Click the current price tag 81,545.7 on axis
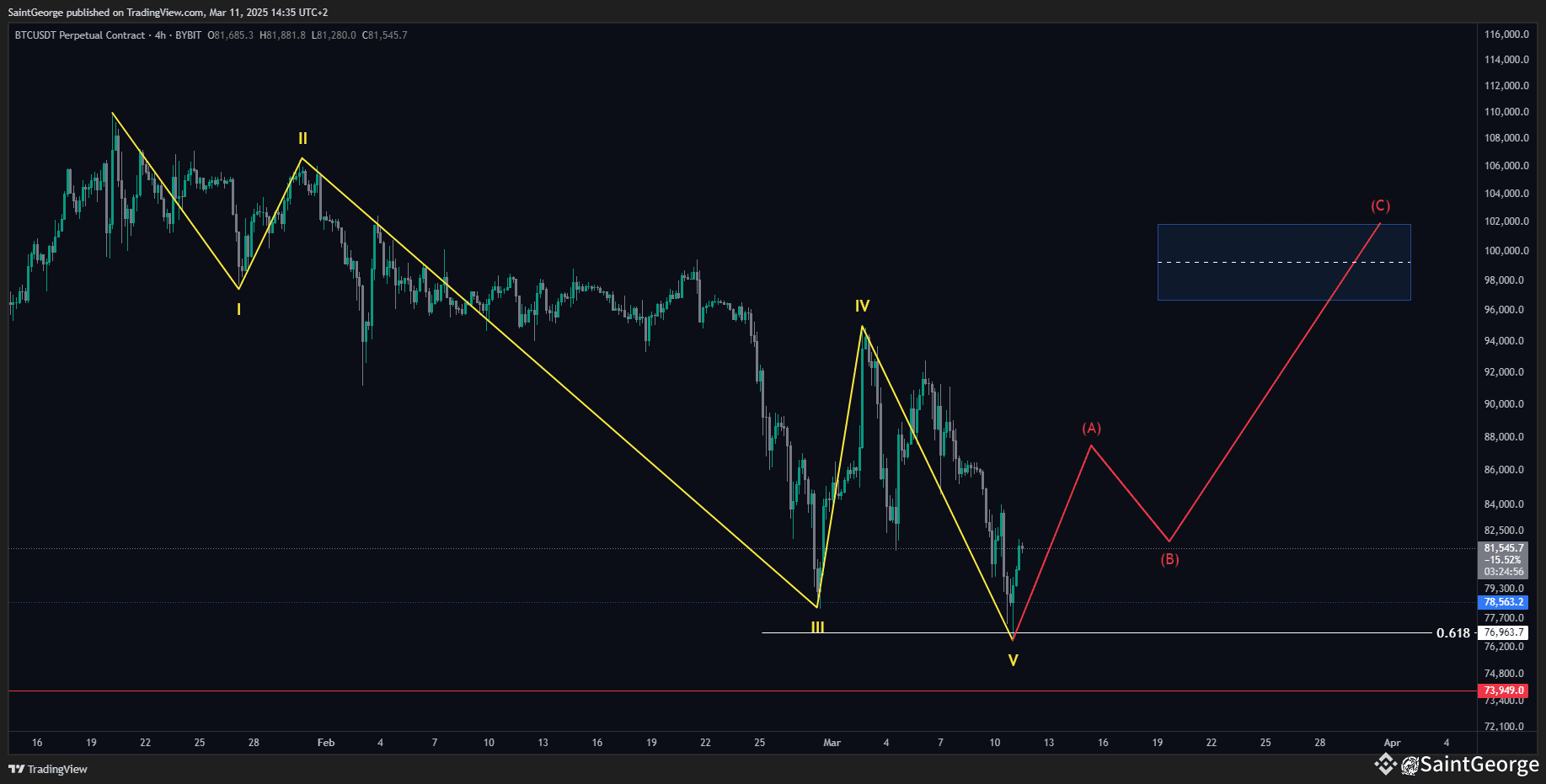This screenshot has width=1546, height=784. [x=1504, y=548]
